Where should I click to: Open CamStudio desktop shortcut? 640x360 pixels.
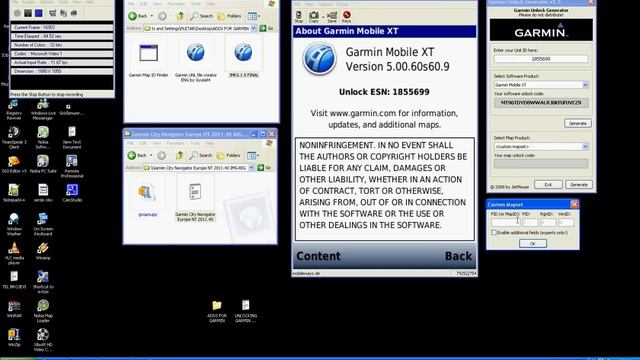tap(72, 193)
